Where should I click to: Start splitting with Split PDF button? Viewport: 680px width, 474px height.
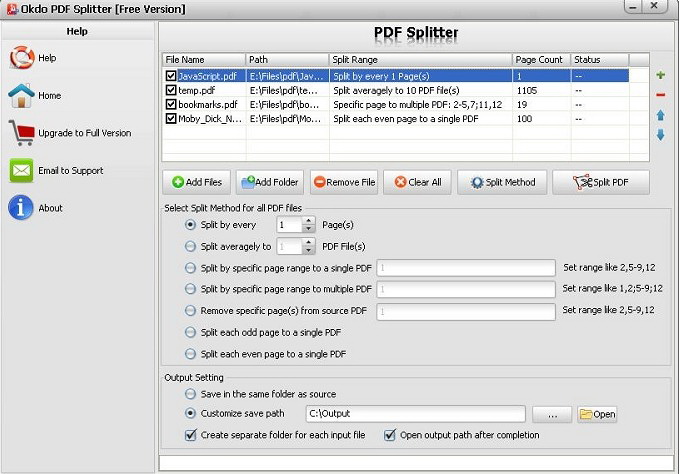coord(601,182)
